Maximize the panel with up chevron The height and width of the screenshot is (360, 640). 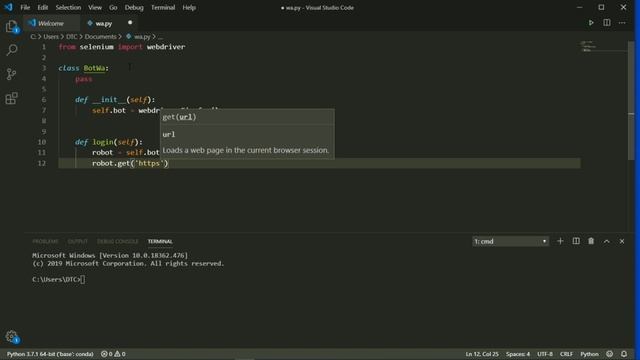607,241
